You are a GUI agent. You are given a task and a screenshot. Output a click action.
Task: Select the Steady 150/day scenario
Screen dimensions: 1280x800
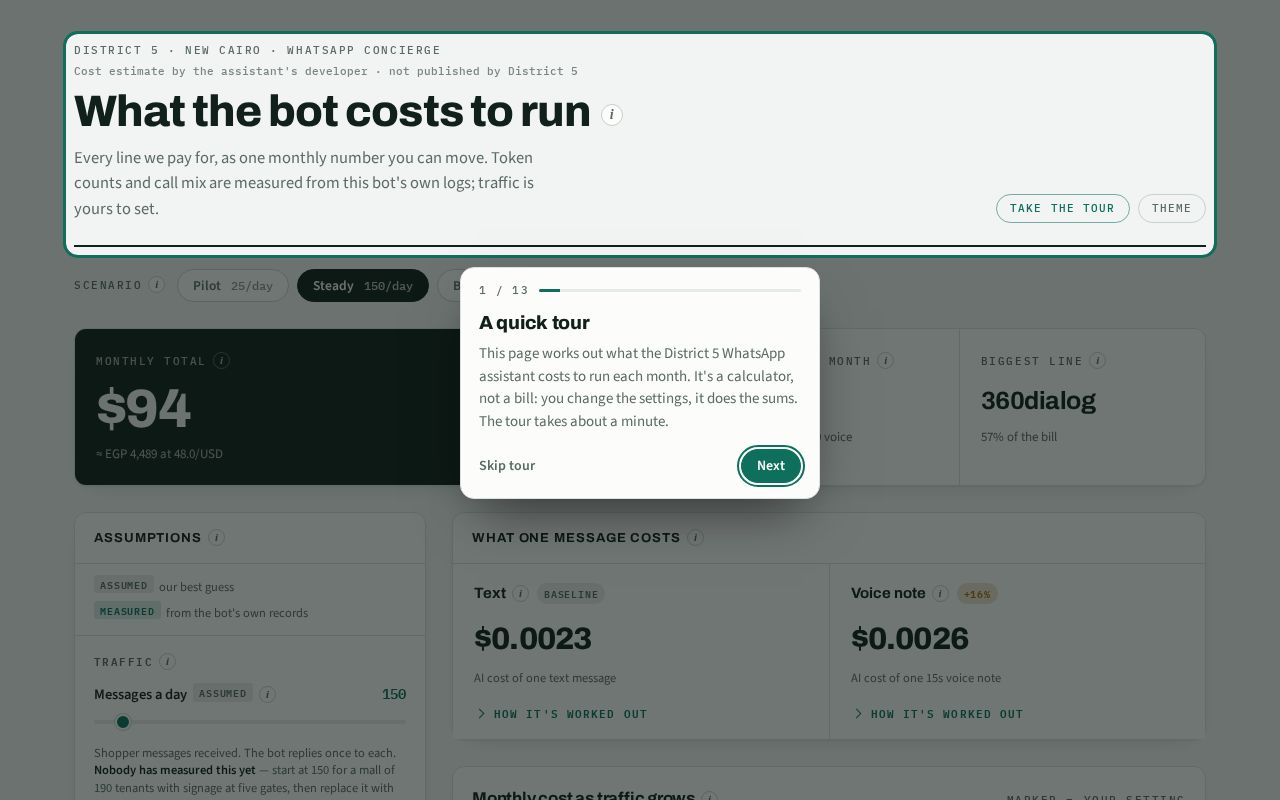point(363,286)
